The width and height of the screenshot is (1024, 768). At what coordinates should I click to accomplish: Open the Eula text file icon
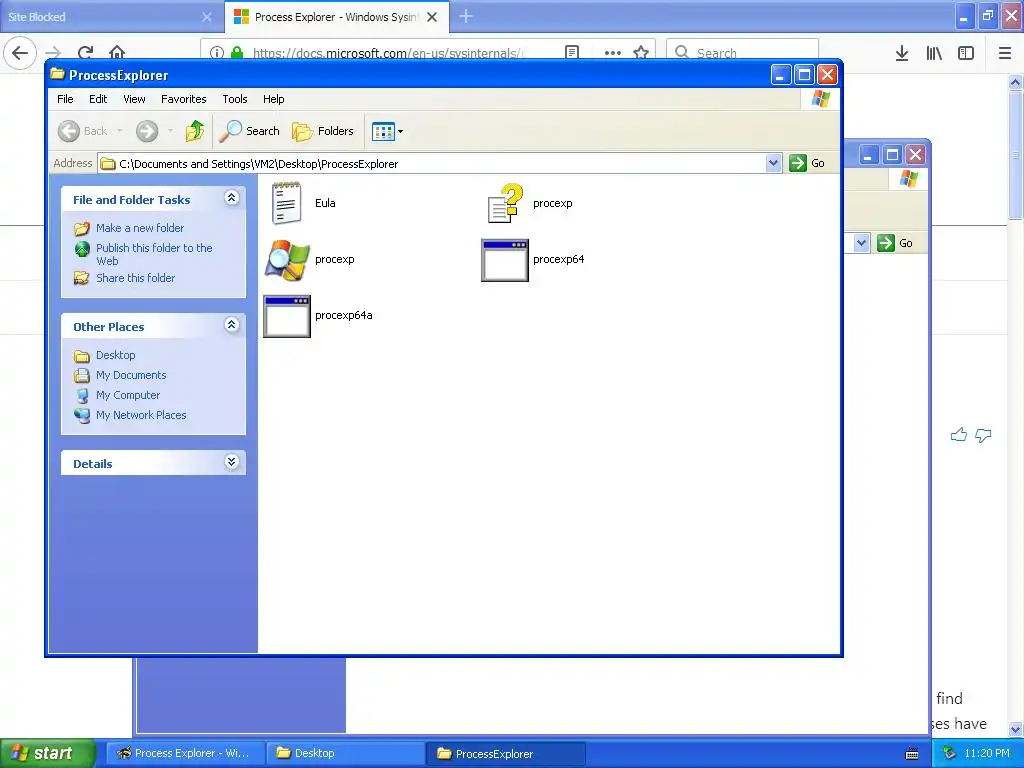coord(286,203)
